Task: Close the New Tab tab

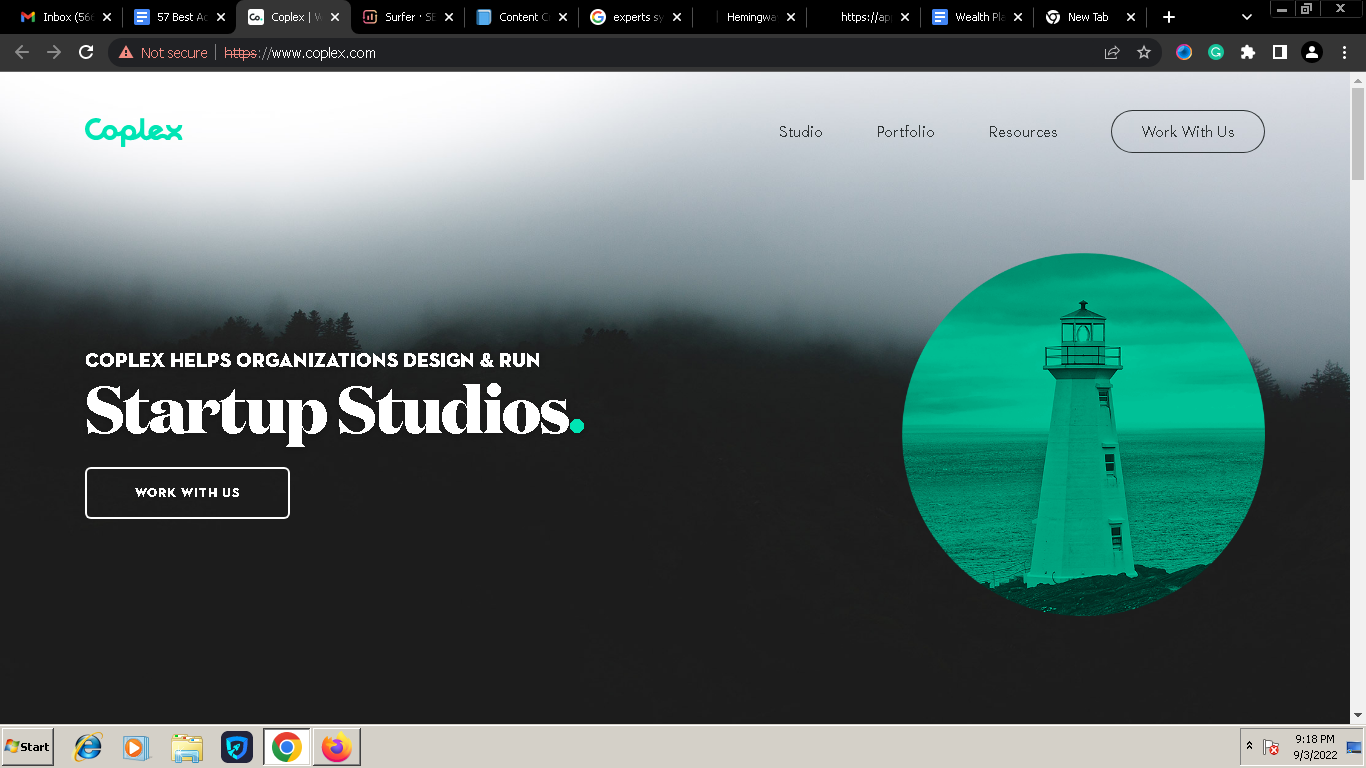Action: tap(1131, 17)
